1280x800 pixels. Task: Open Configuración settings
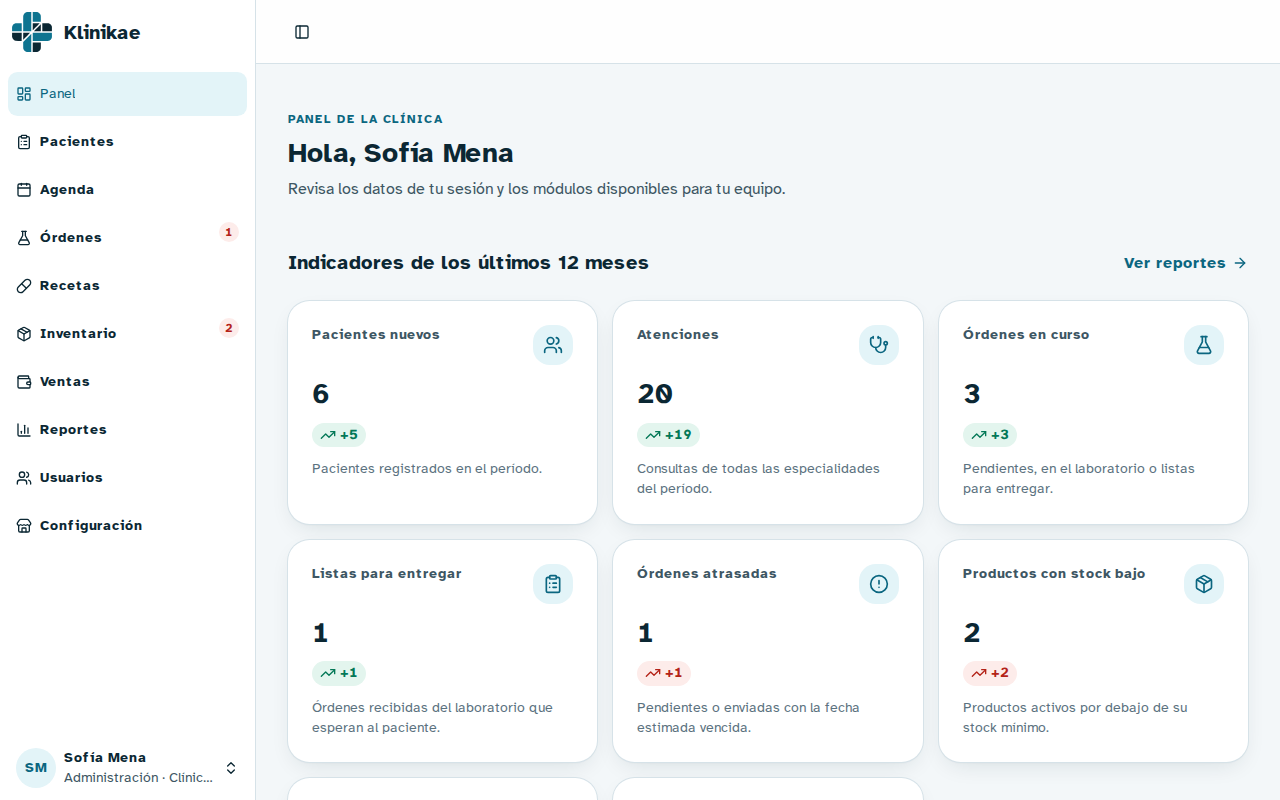(x=127, y=526)
